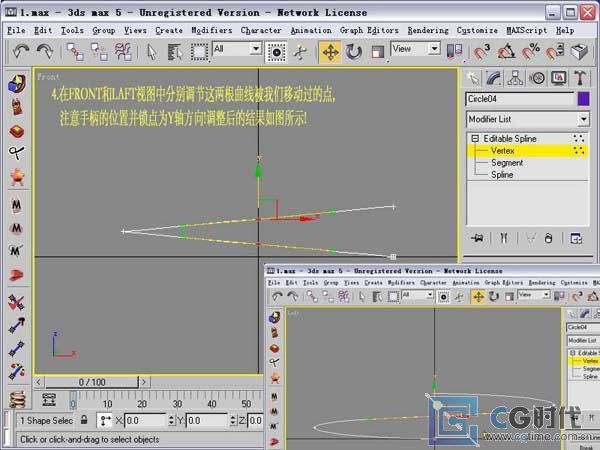The width and height of the screenshot is (600, 450).
Task: Click the spring coil icon in left sidebar
Action: pos(17,399)
